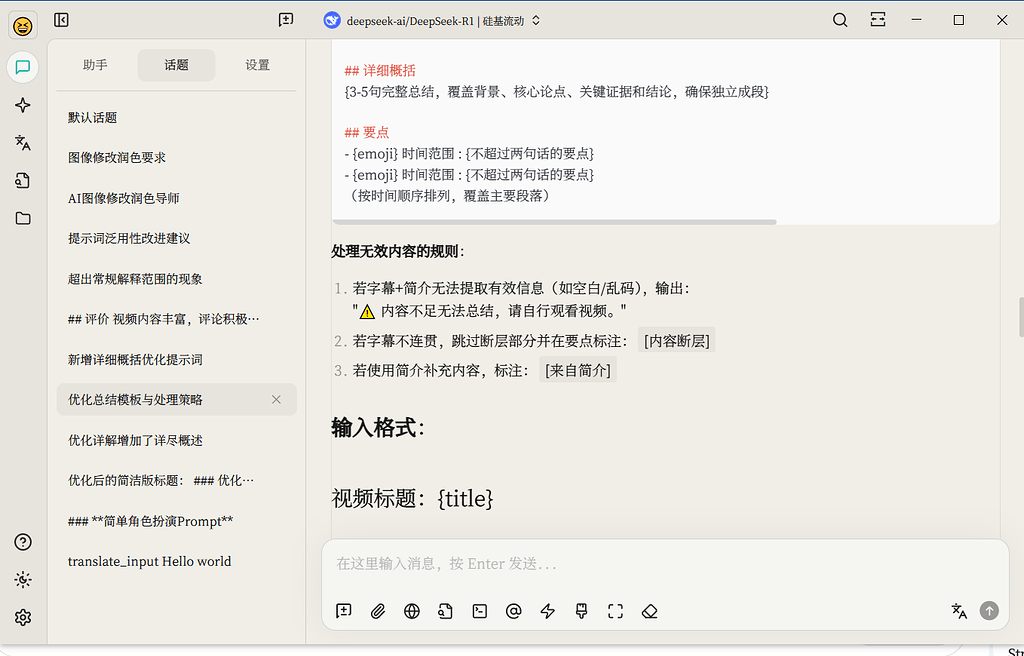
Task: Open the 优化后的简洁版标题 topic
Action: click(x=176, y=480)
